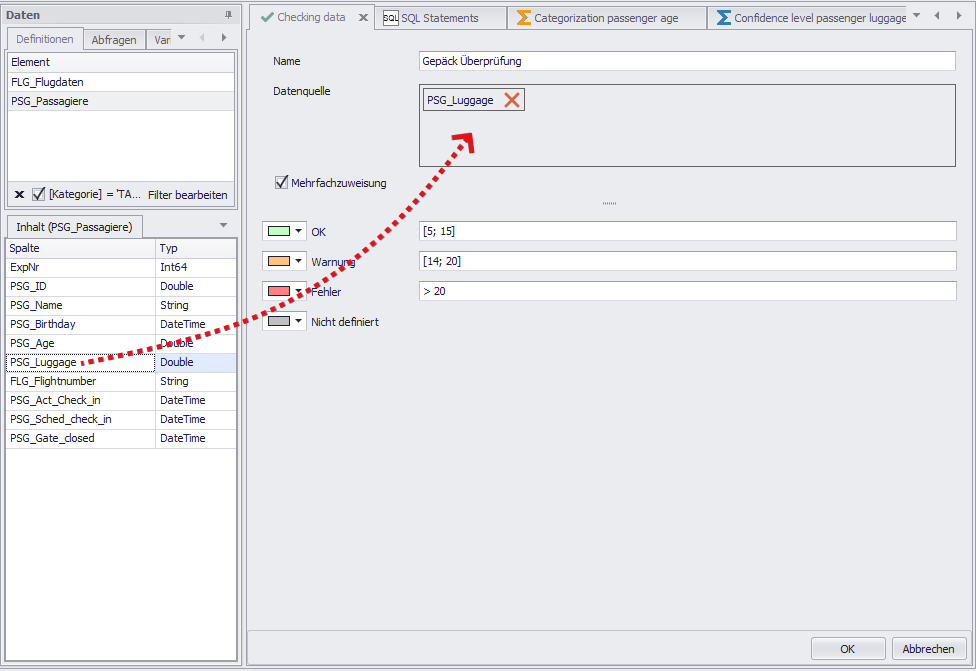Expand the Inhalt panel dropdown arrow
Screen dimensions: 976x671
(x=223, y=225)
